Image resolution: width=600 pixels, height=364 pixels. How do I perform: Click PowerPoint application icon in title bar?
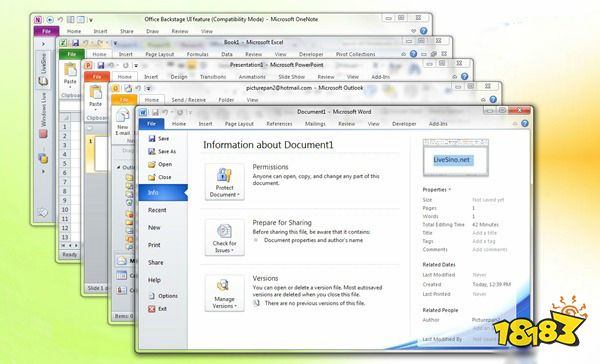pos(88,65)
